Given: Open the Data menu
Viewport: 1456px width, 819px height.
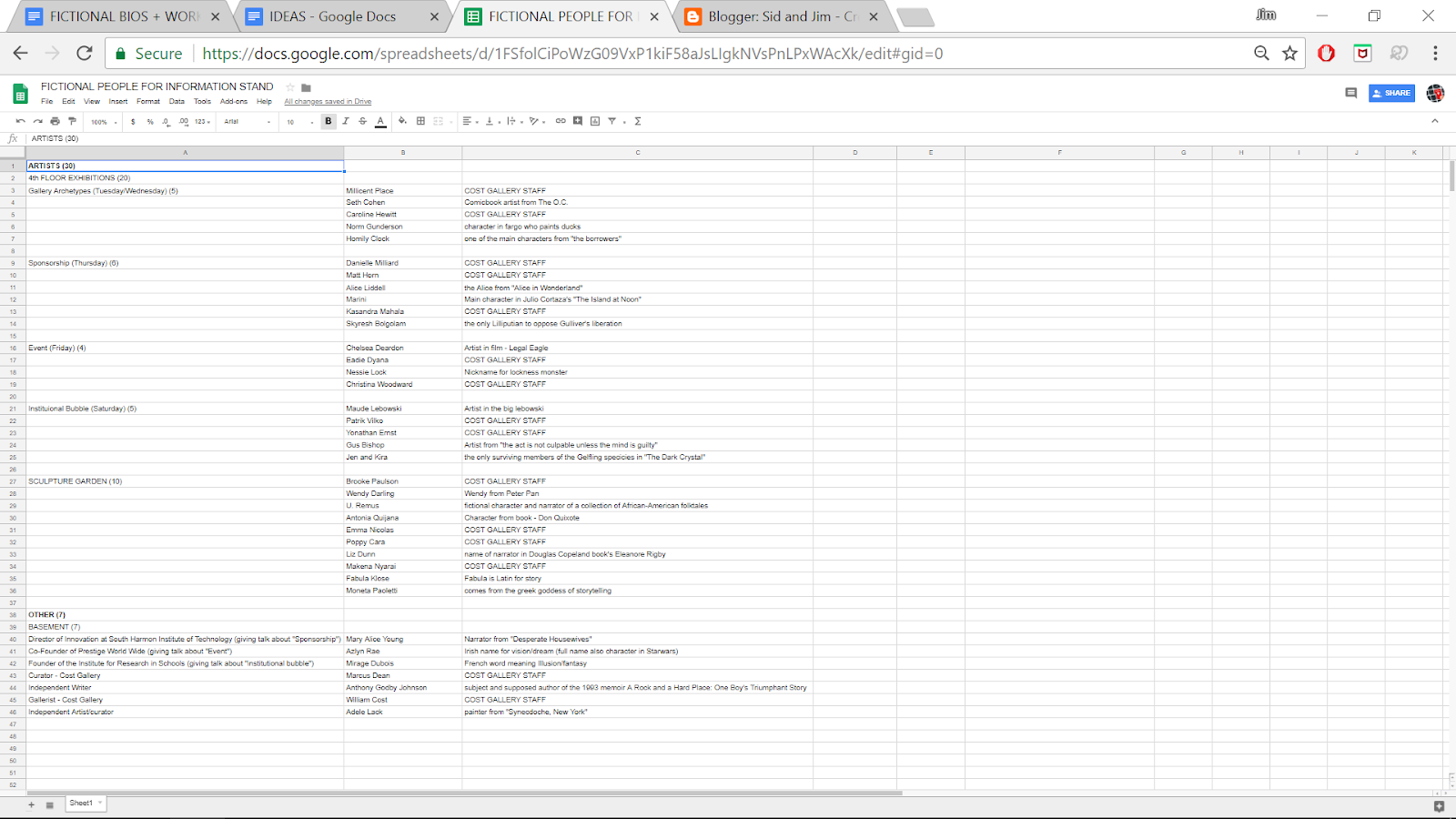Looking at the screenshot, I should pos(177,102).
